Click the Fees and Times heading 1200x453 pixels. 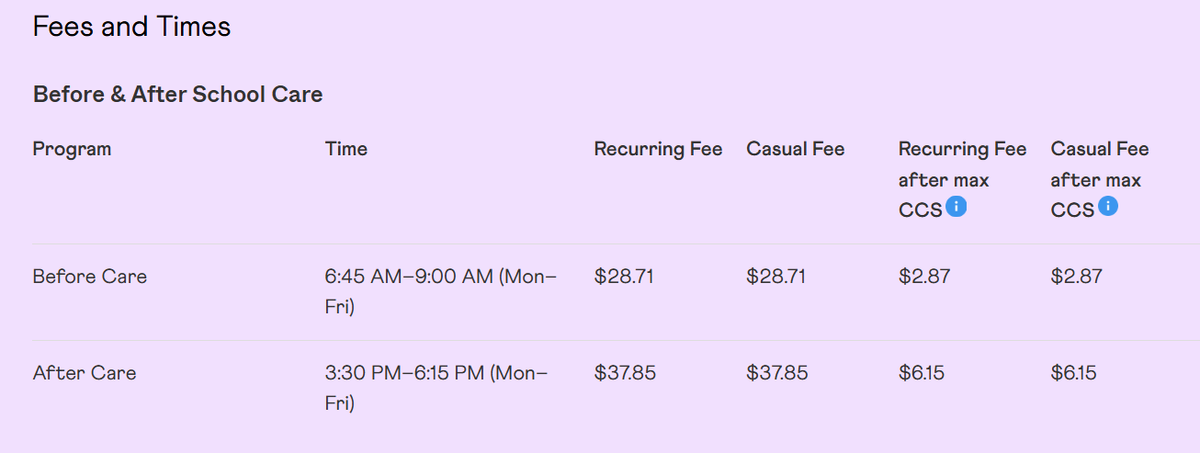(132, 26)
